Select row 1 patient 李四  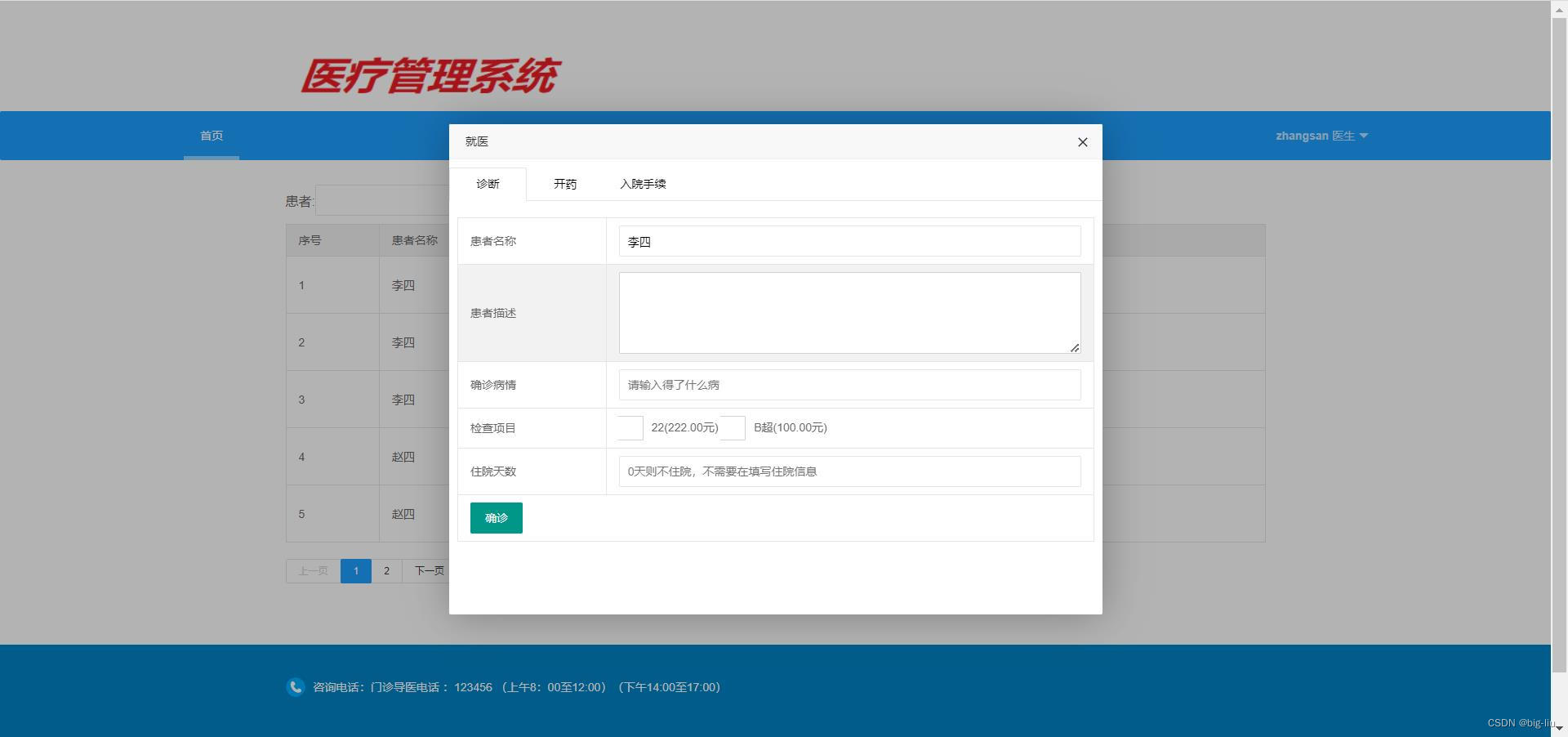click(403, 285)
